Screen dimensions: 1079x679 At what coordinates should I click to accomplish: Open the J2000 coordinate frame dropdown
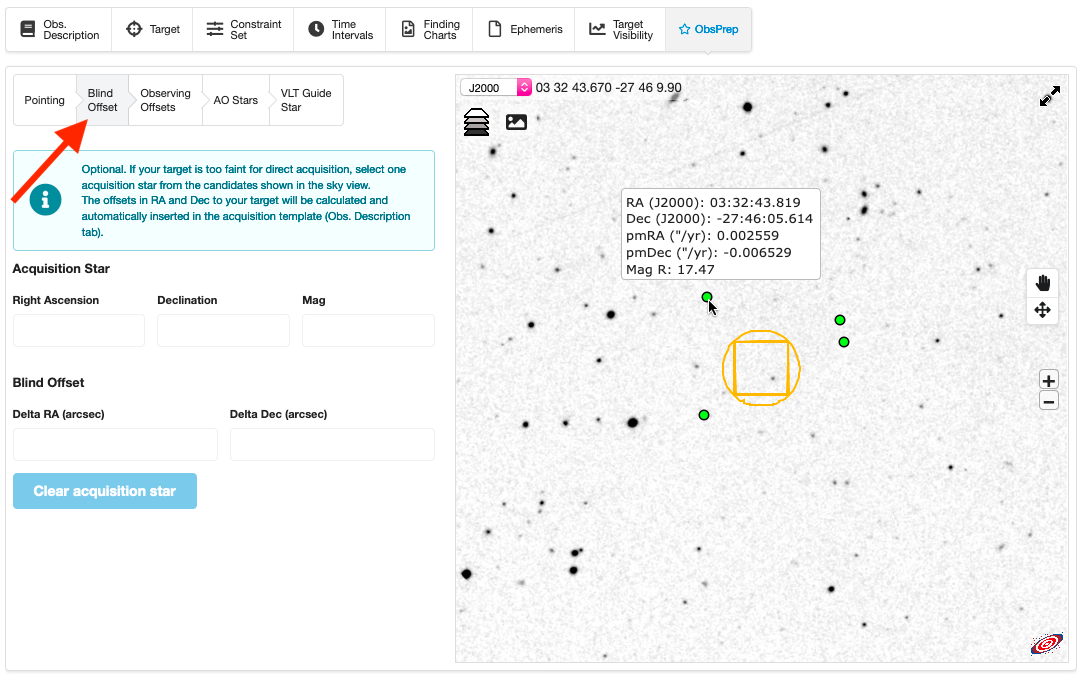click(496, 88)
